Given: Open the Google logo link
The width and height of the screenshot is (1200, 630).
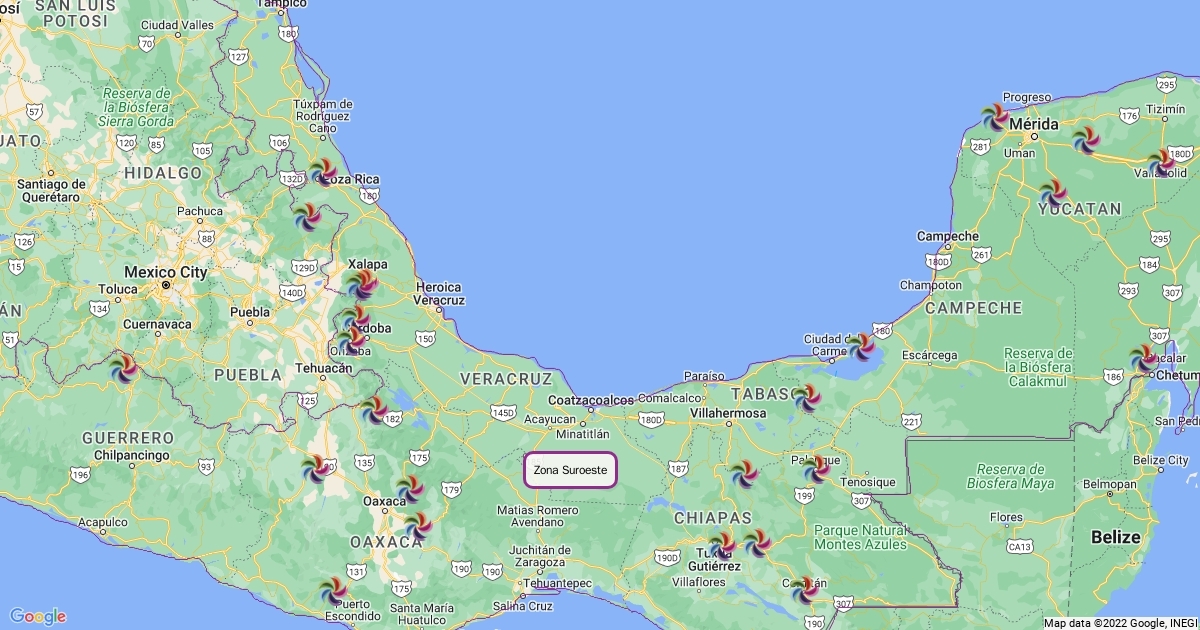Looking at the screenshot, I should pyautogui.click(x=38, y=616).
